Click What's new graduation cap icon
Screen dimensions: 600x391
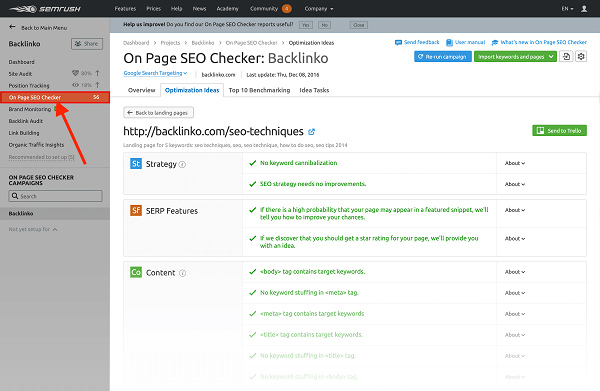(495, 42)
